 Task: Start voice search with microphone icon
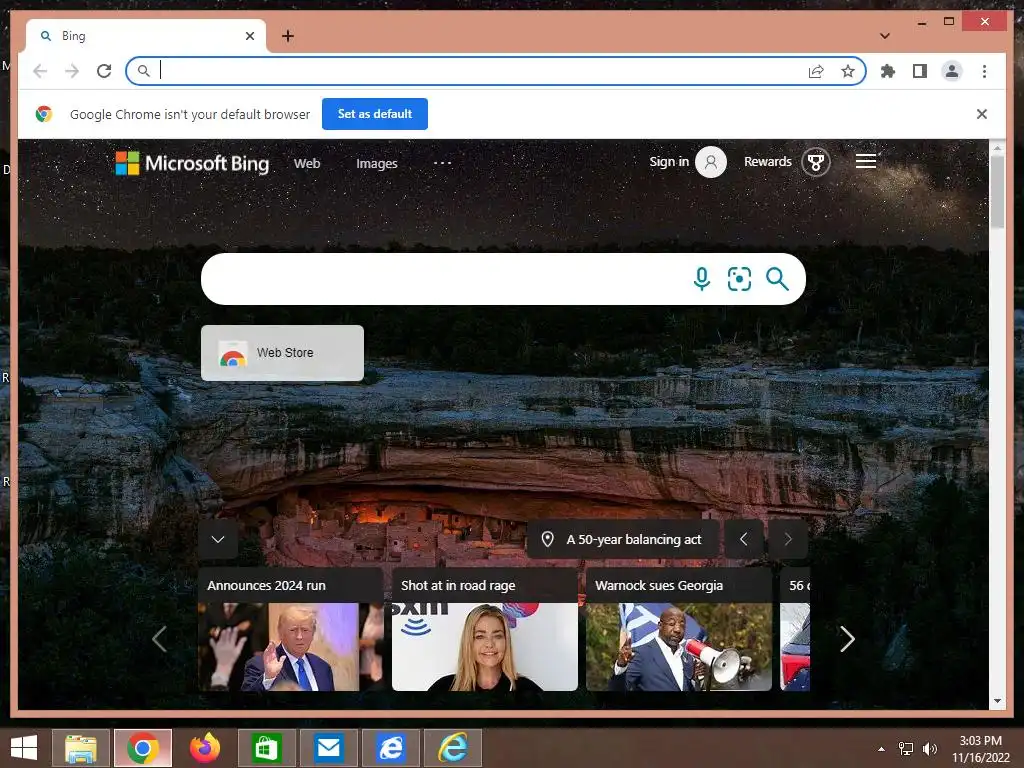[x=701, y=279]
